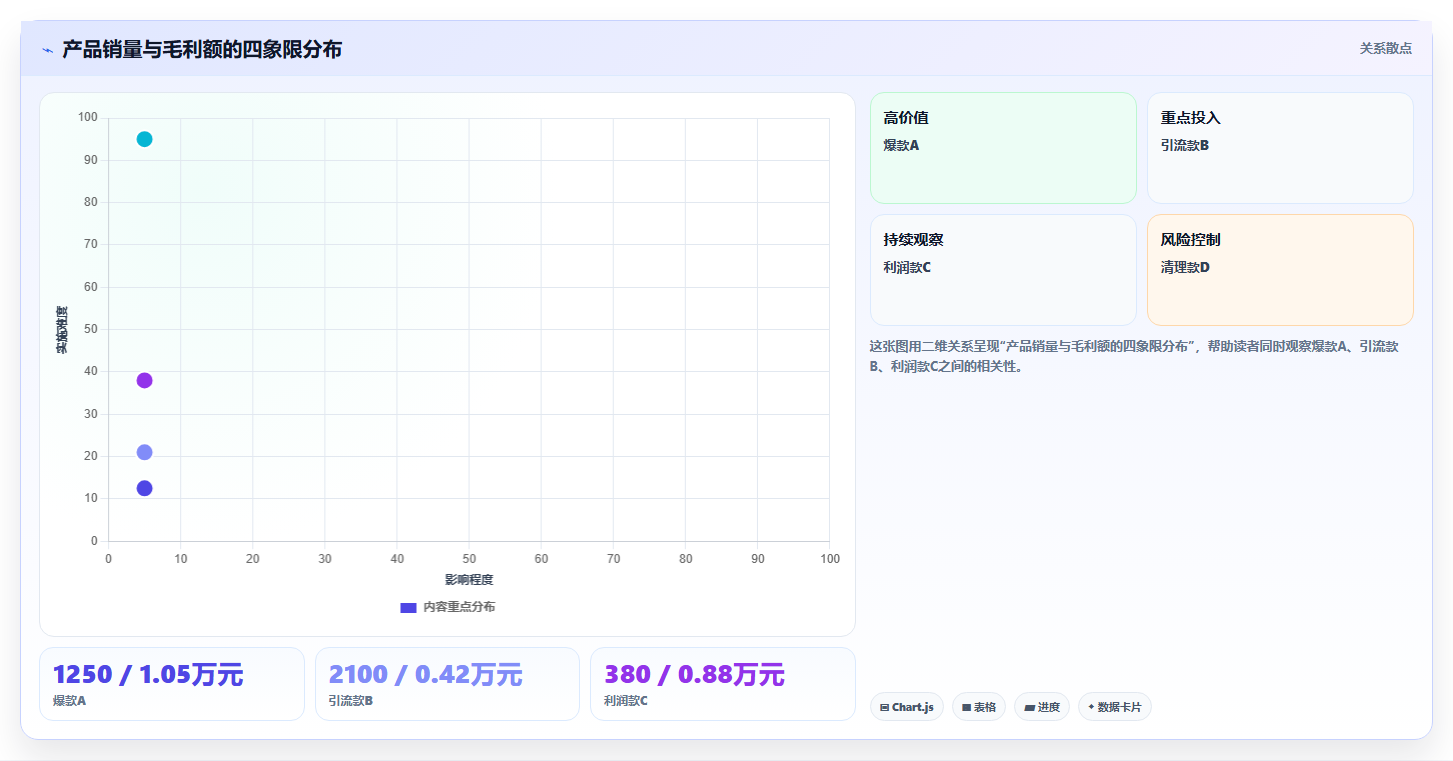Click the 实施难度 y-axis title
The width and height of the screenshot is (1453, 761).
pos(62,330)
